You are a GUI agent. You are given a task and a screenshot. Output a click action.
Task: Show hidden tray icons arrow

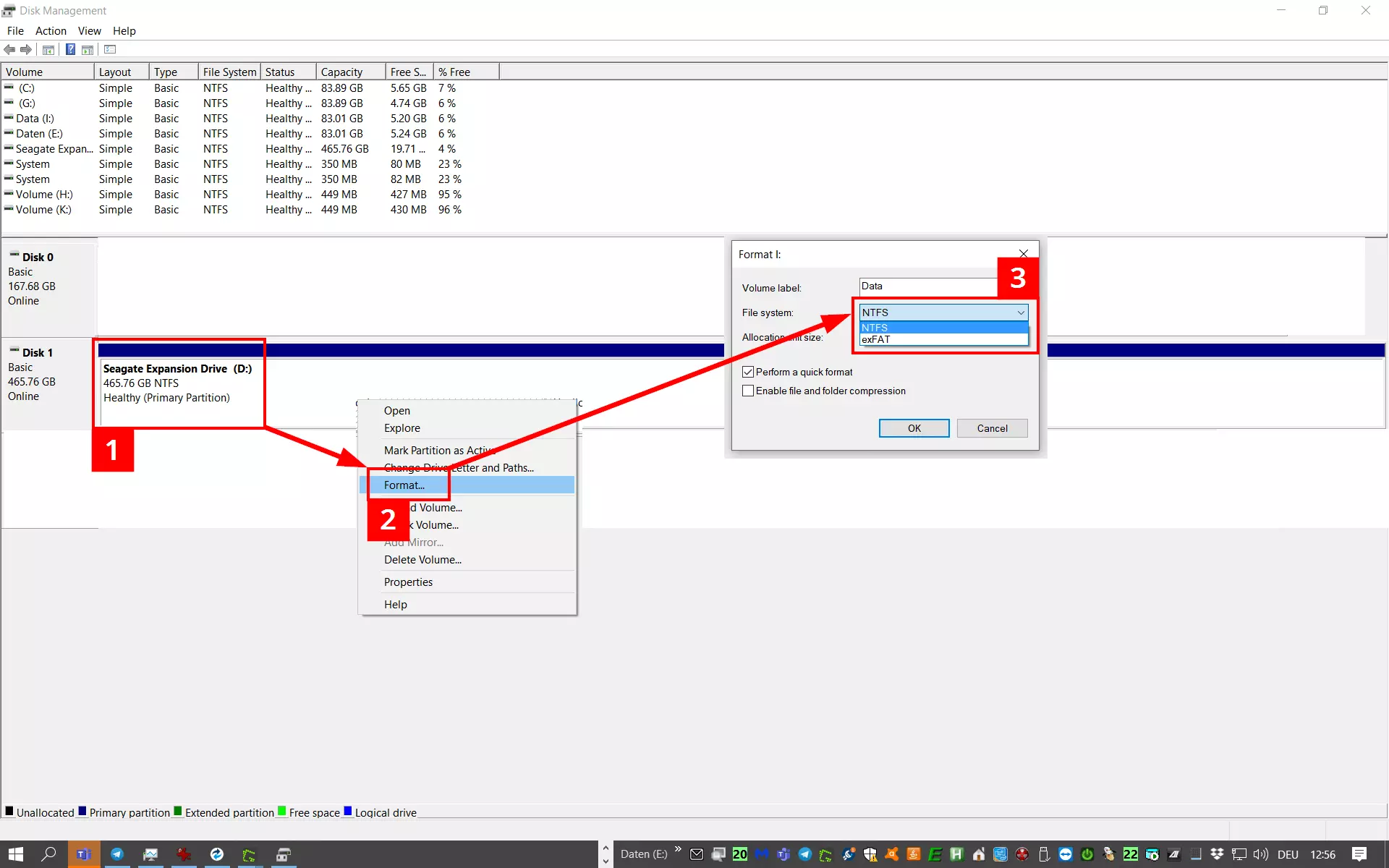point(606,848)
